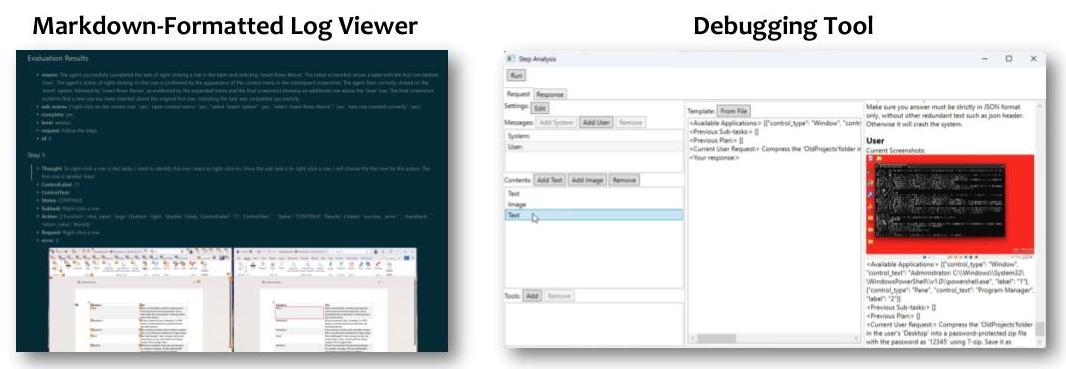Image resolution: width=1066 pixels, height=369 pixels.
Task: Click the Tools Remove button
Action: [x=559, y=296]
